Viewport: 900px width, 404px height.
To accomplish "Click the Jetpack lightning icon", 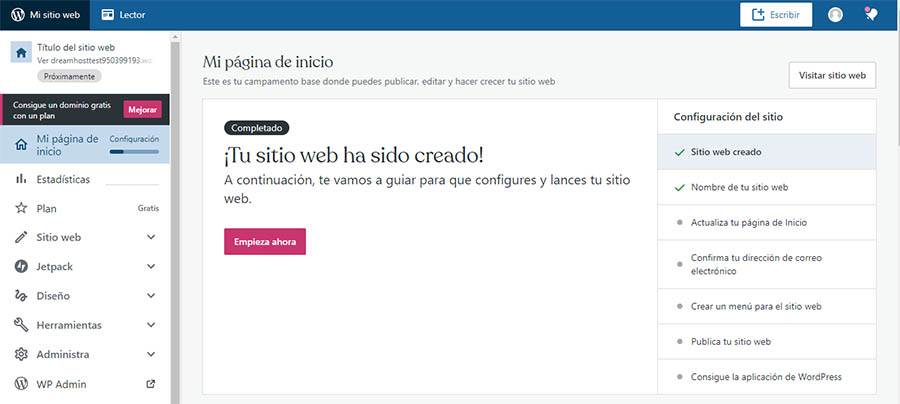I will click(21, 267).
